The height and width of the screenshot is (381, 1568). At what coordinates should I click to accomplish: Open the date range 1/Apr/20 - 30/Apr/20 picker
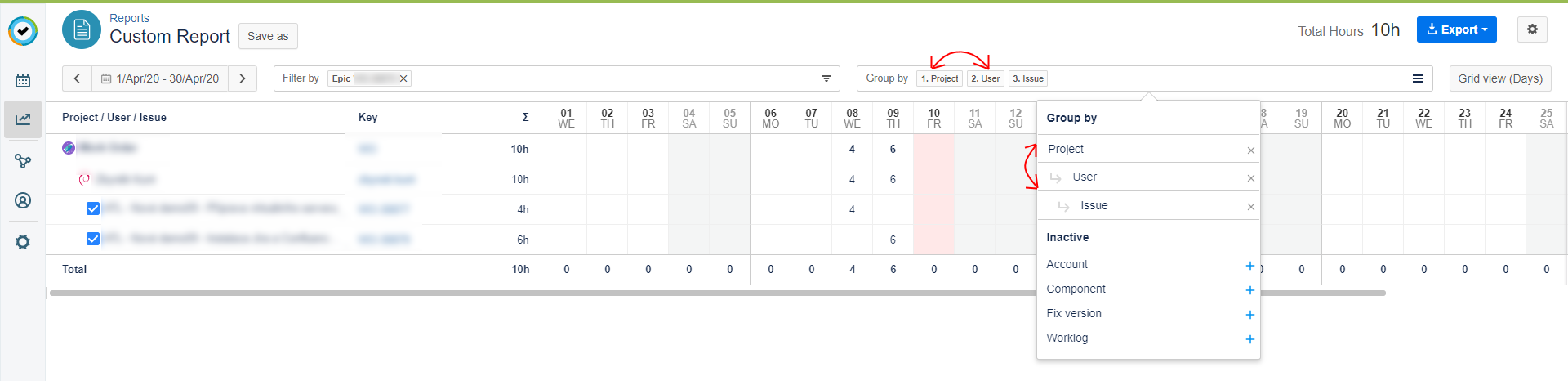tap(160, 78)
